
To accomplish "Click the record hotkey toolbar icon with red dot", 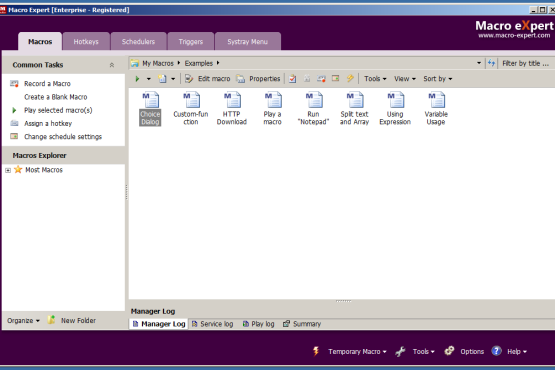I will (321, 79).
